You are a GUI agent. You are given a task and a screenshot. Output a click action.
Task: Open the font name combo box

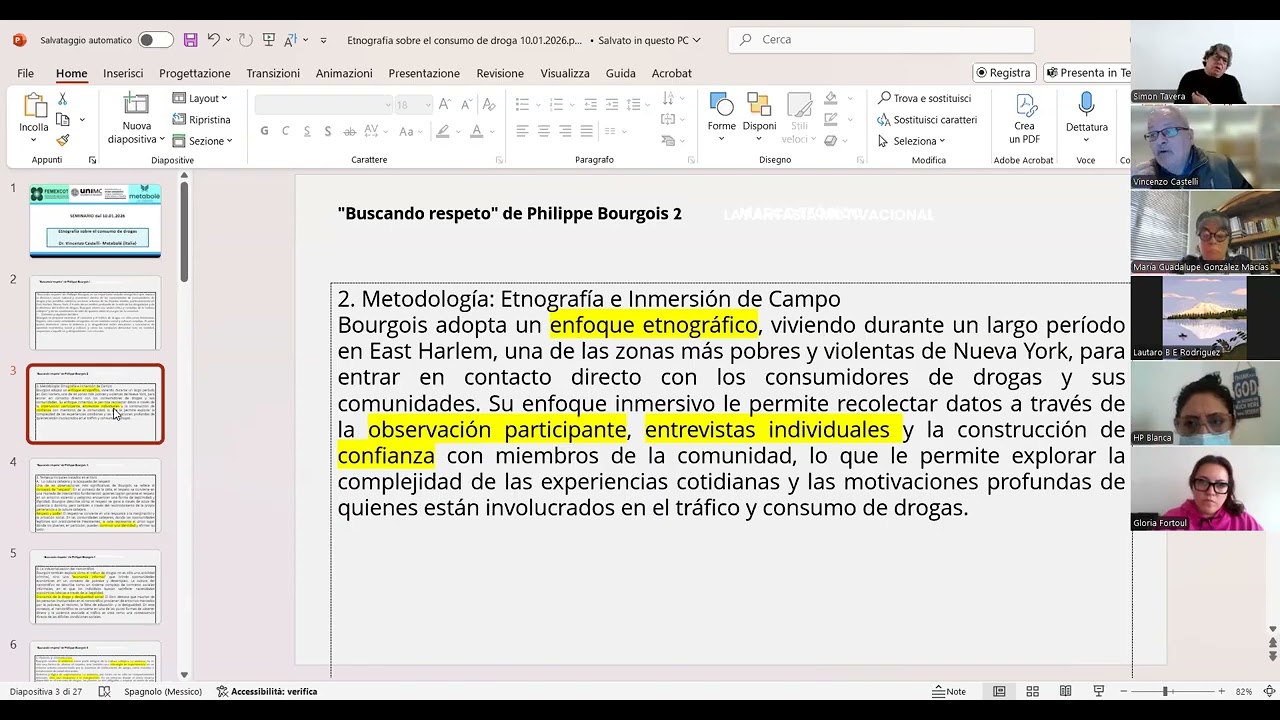[323, 105]
